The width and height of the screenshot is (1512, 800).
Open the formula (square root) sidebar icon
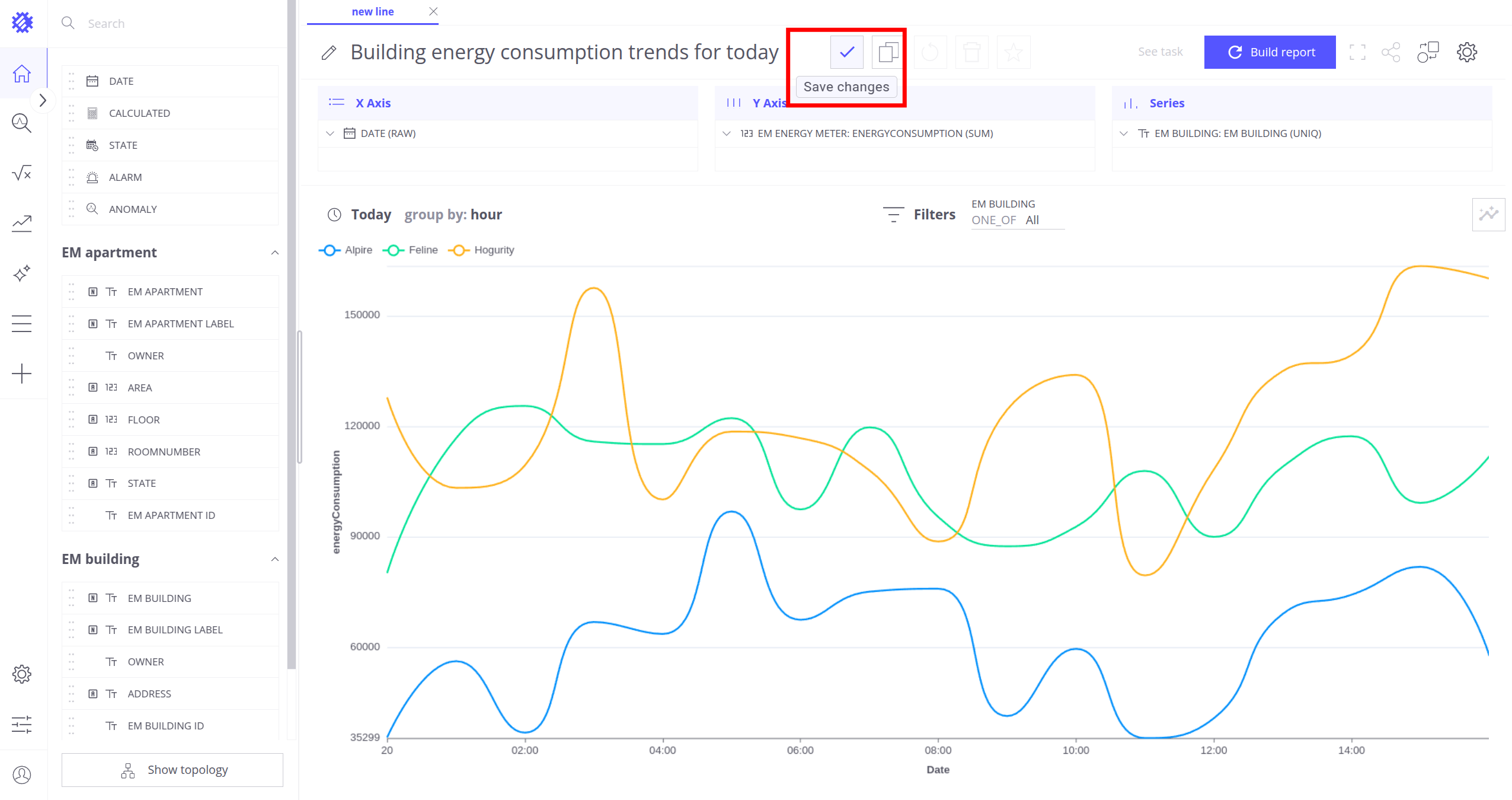pyautogui.click(x=22, y=173)
